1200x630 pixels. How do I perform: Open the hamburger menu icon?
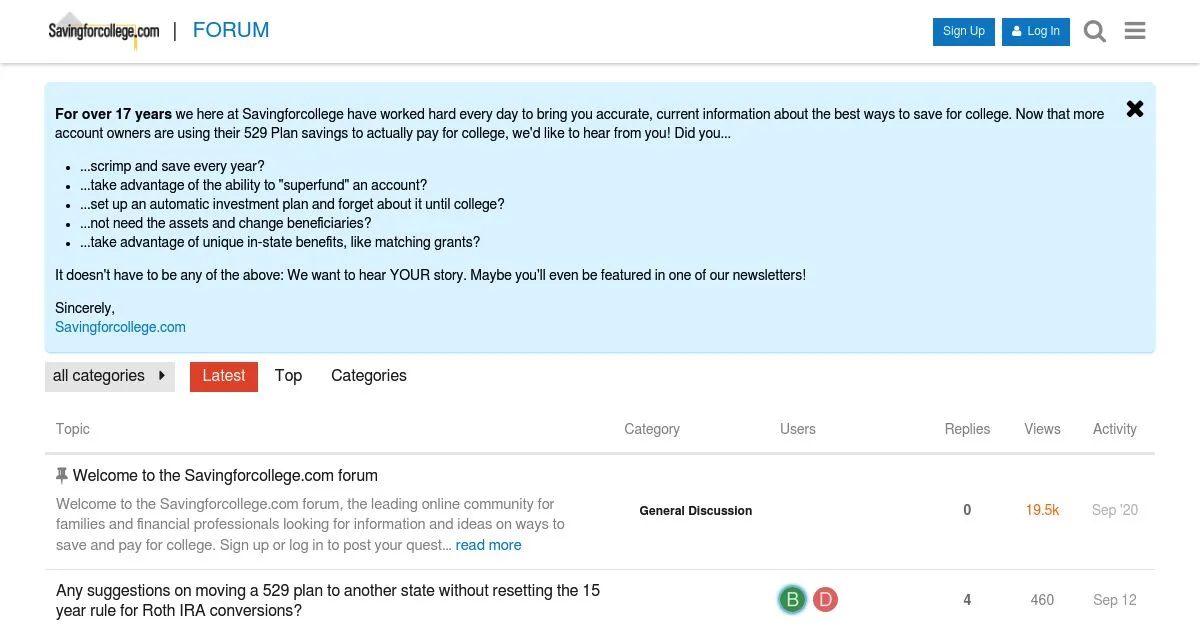[1135, 31]
